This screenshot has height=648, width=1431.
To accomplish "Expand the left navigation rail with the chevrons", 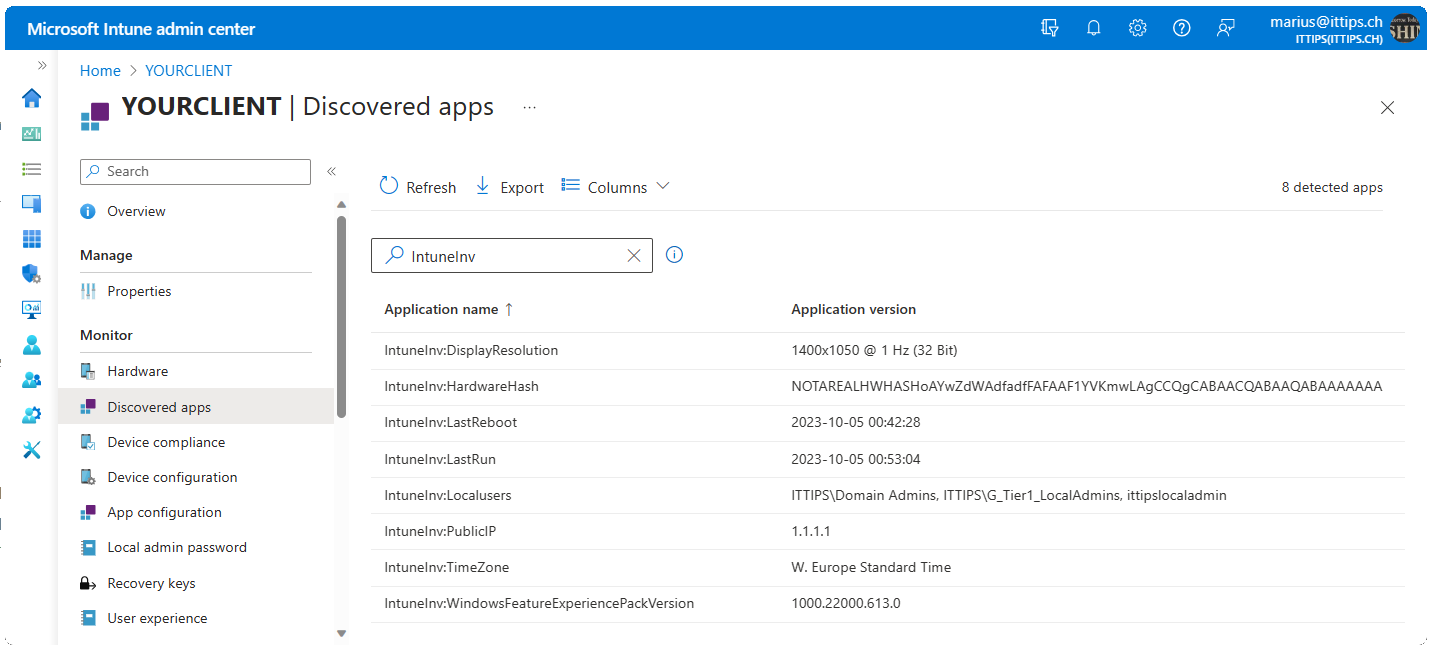I will point(42,65).
